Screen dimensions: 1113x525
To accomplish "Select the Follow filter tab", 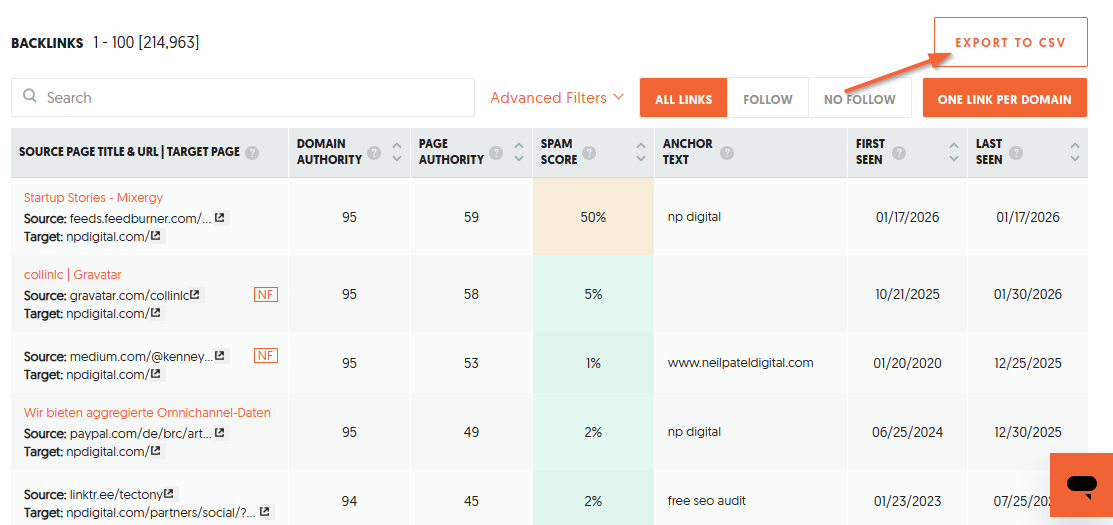I will [x=768, y=99].
